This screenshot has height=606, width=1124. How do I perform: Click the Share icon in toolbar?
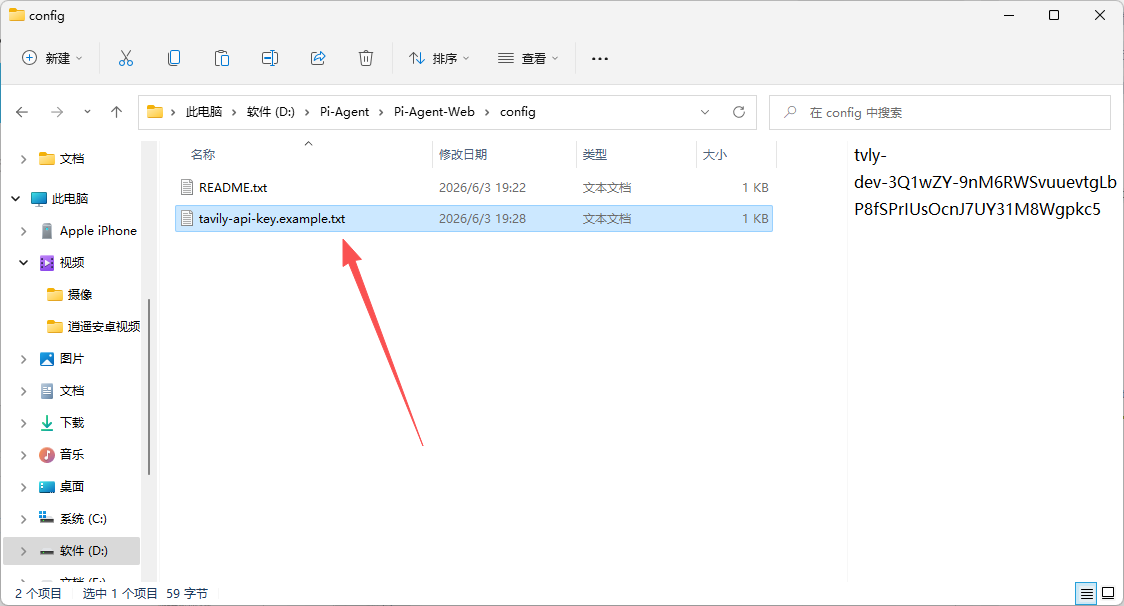click(x=318, y=58)
